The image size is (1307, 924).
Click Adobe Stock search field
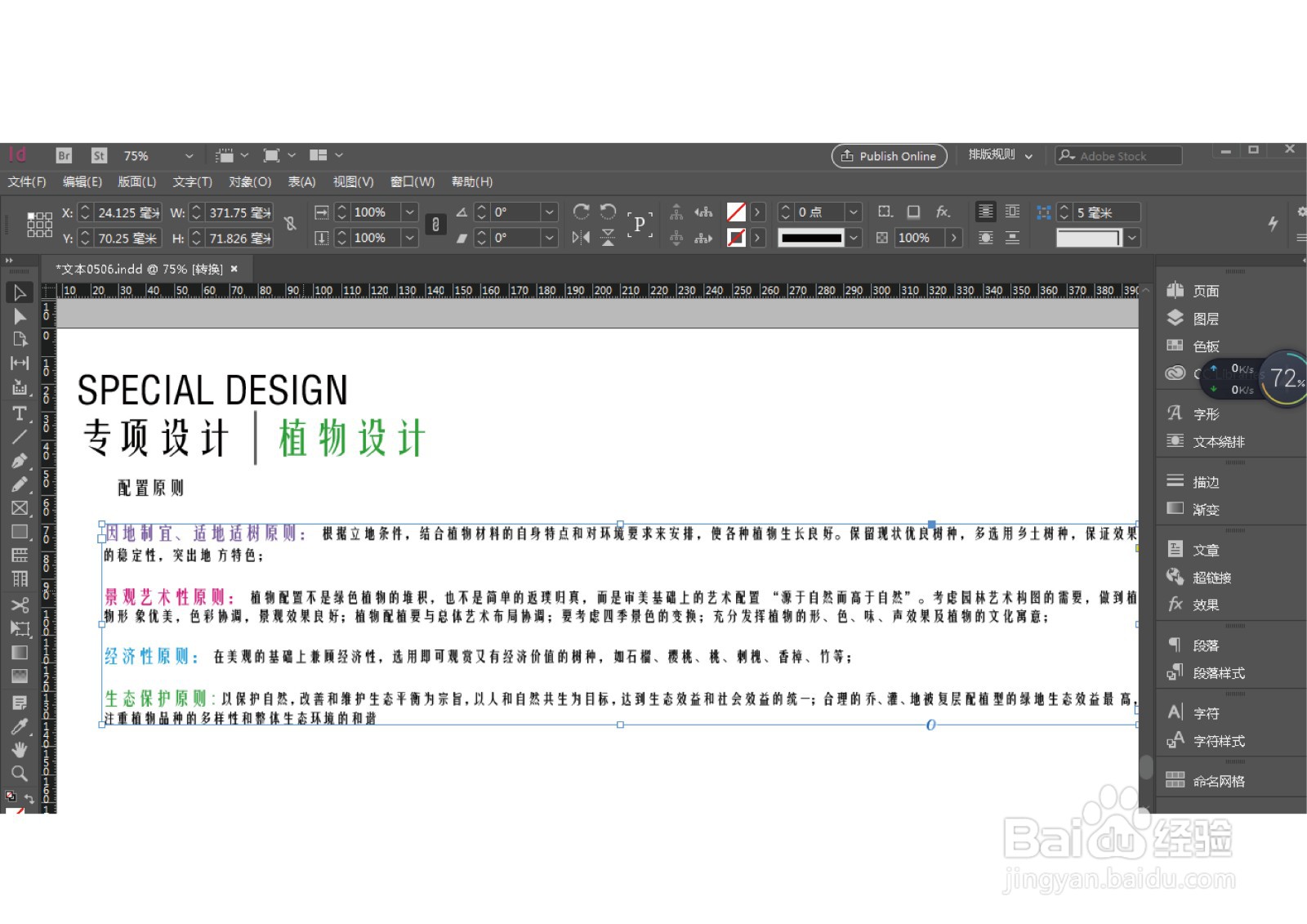pyautogui.click(x=1119, y=155)
